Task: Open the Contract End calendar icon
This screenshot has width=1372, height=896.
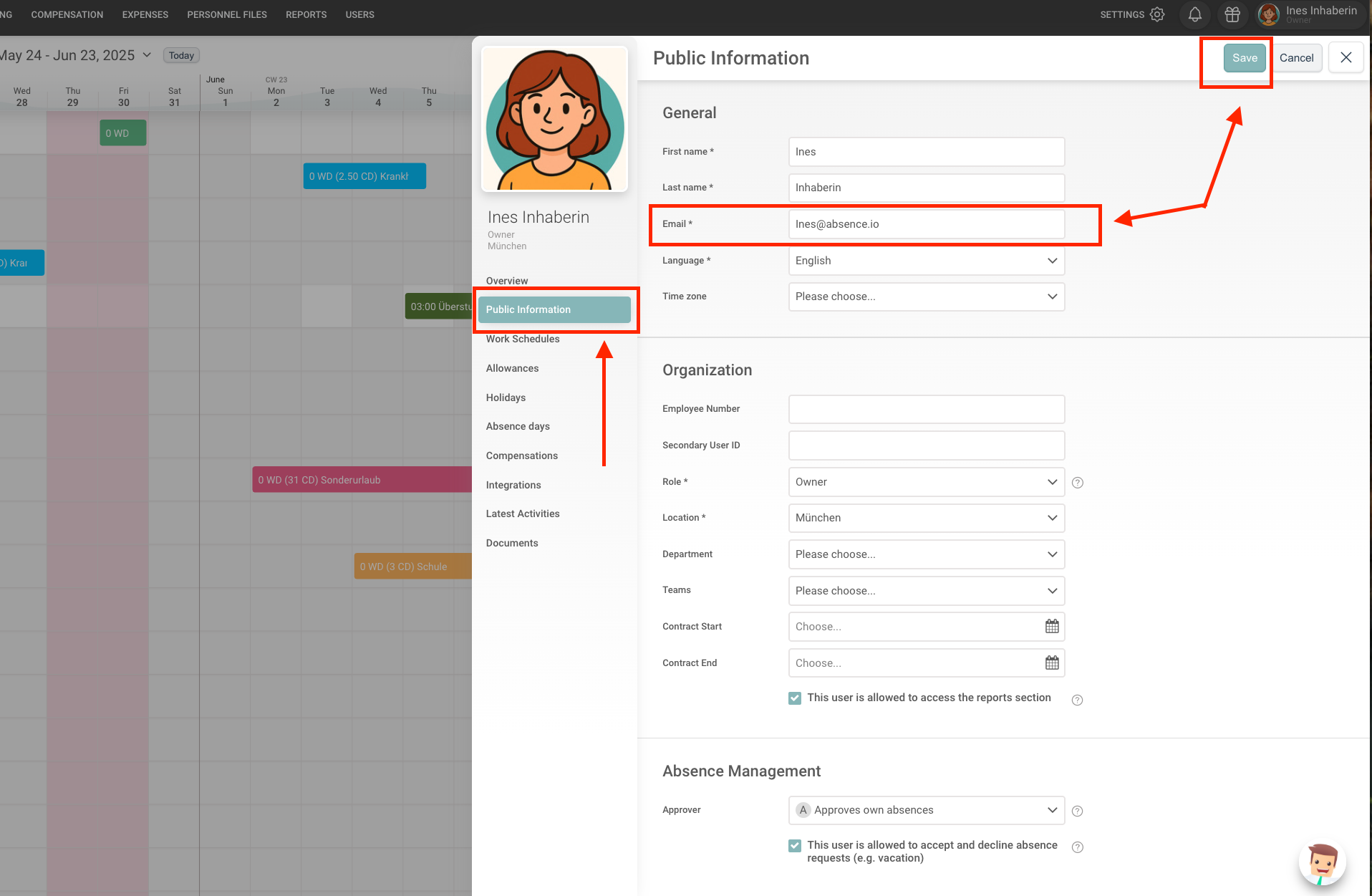Action: 1052,663
